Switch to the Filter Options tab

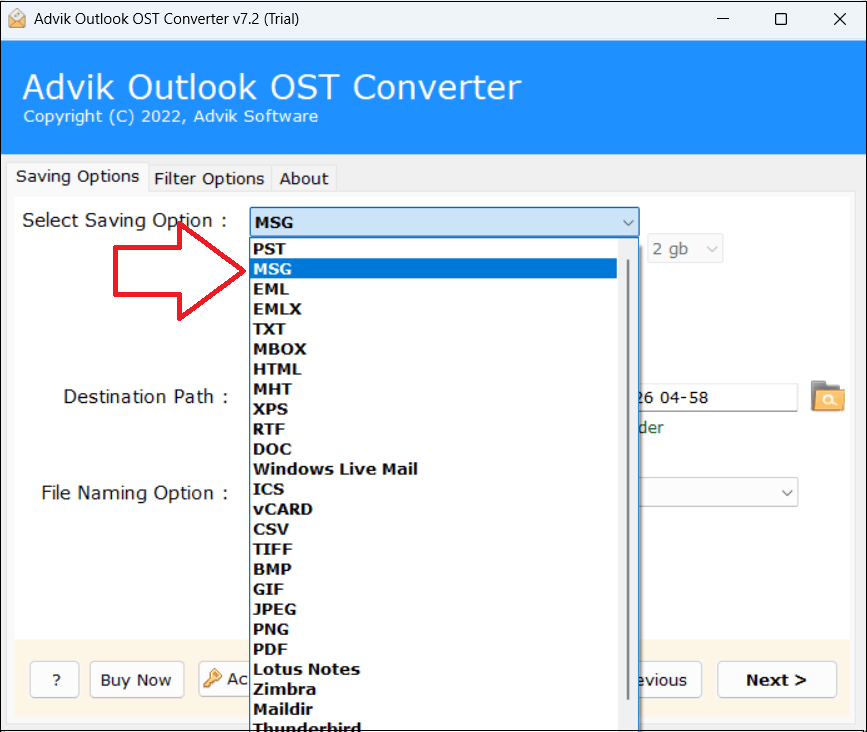(209, 178)
